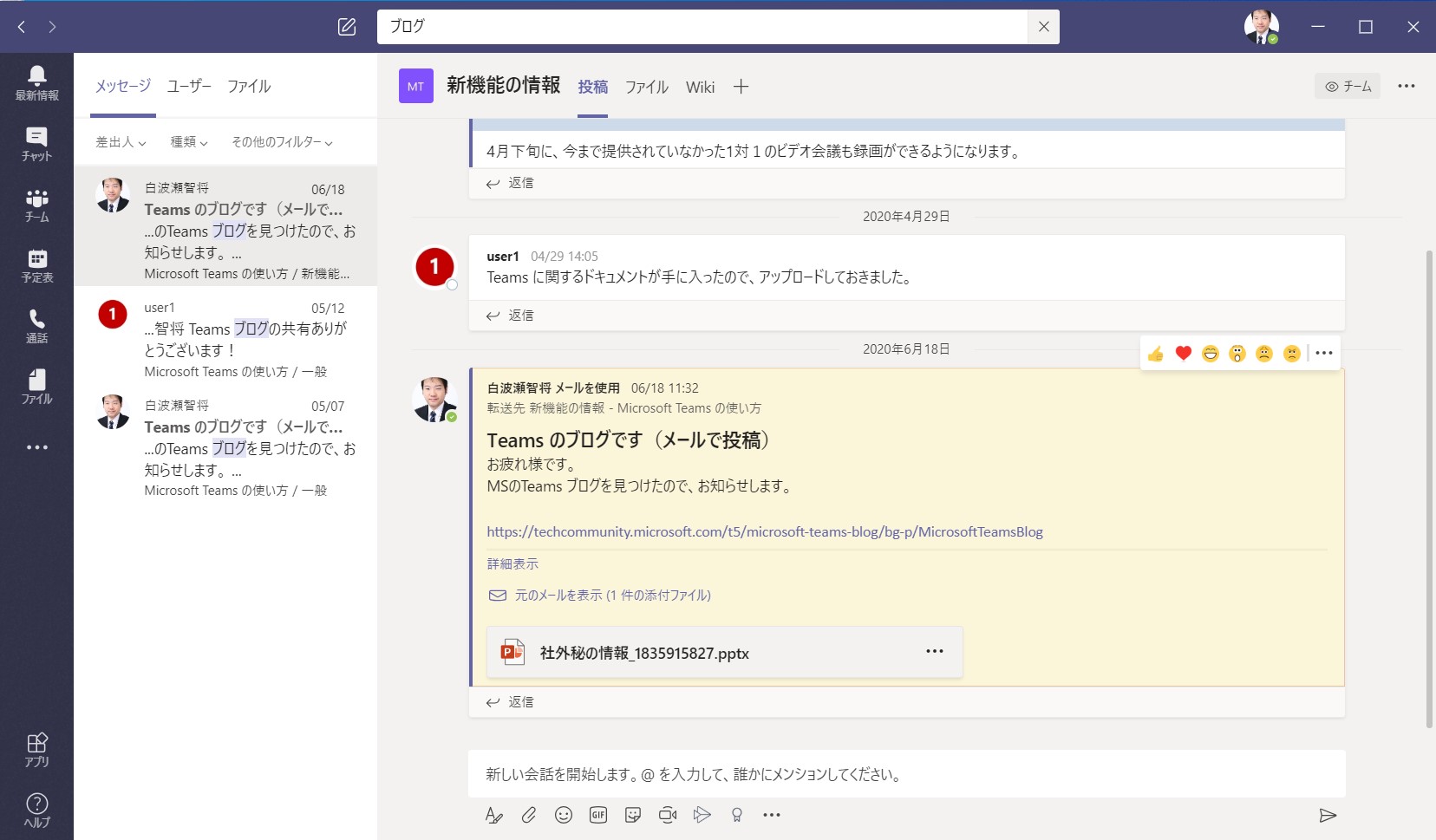The image size is (1436, 840).
Task: Show more apps ellipsis in sidebar
Action: click(36, 447)
